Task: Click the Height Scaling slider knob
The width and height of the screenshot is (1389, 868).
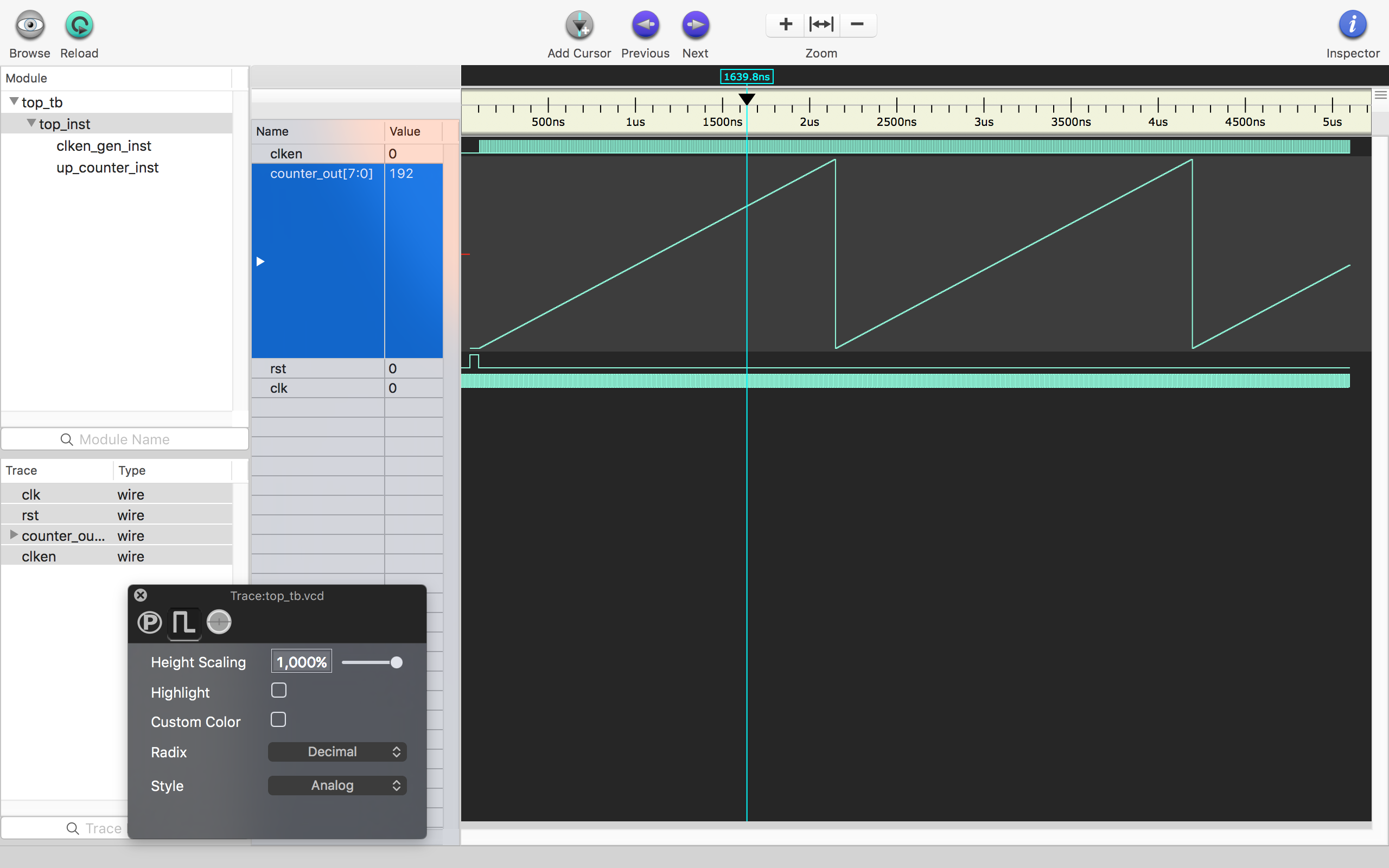Action: 396,662
